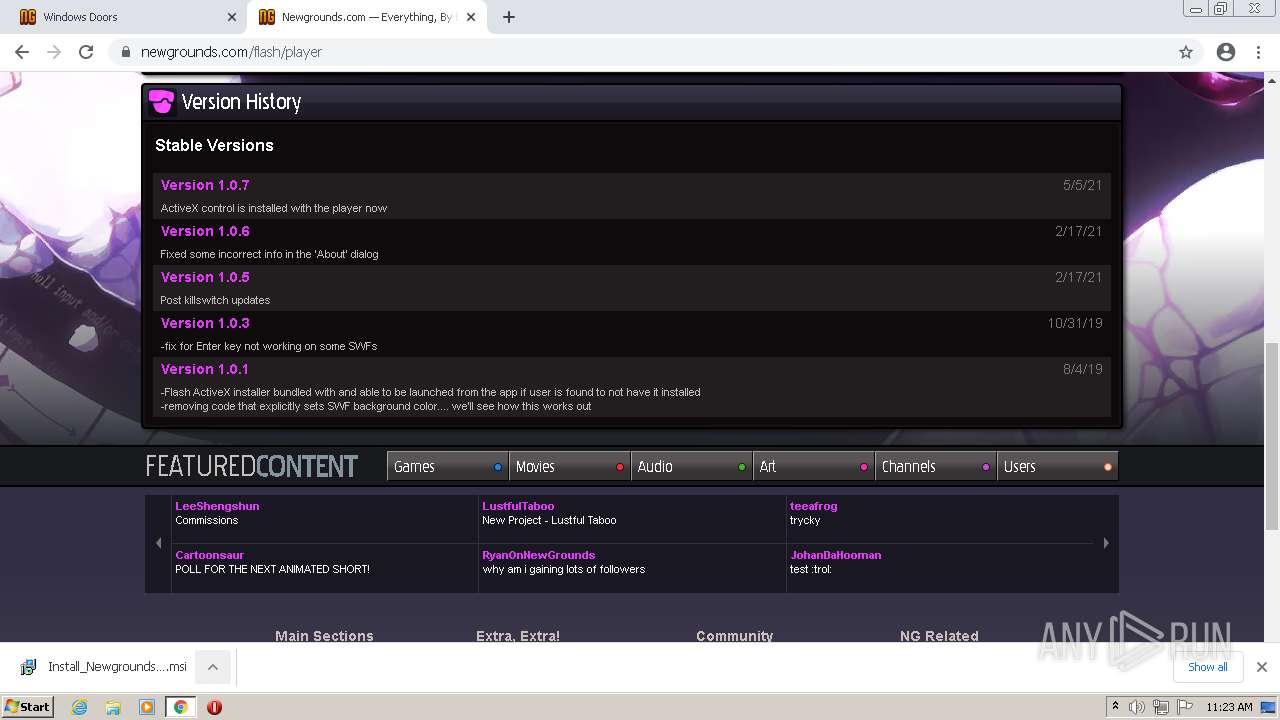The height and width of the screenshot is (720, 1280).
Task: Click 'Commissions' post text
Action: [206, 520]
